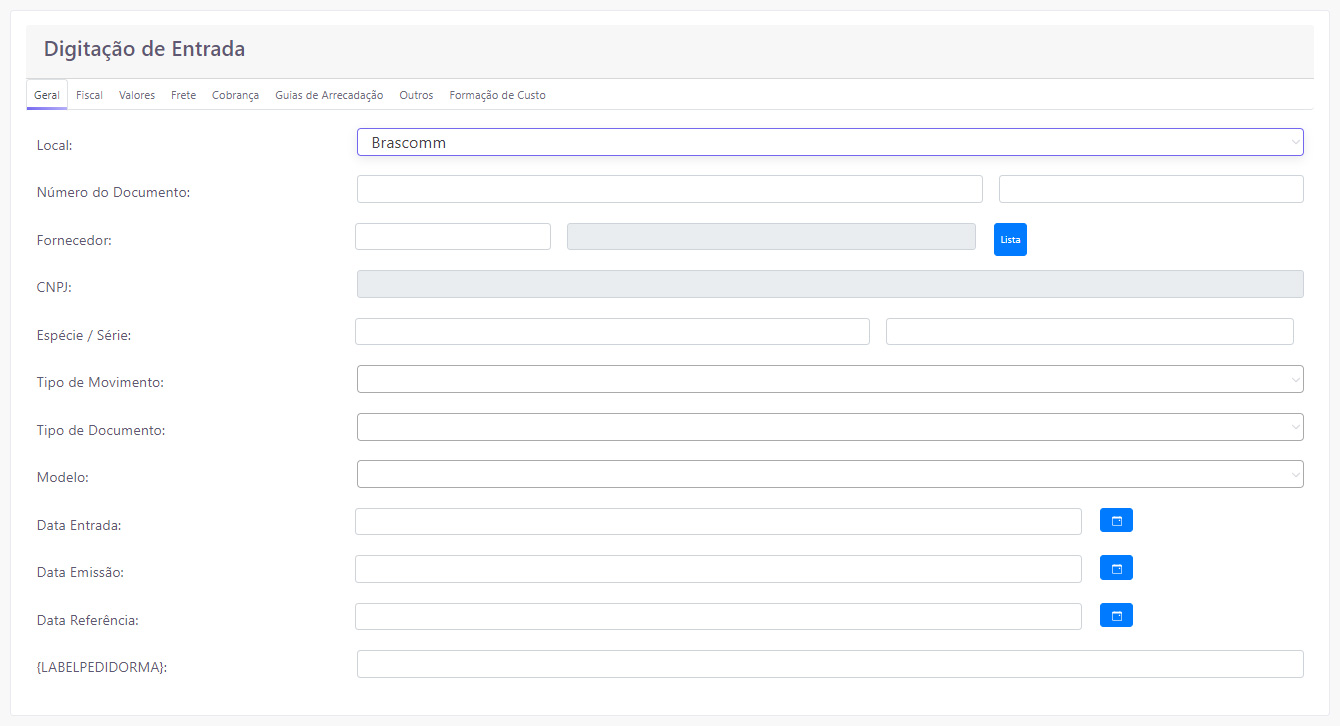Open calendar picker for Data Emissão
Screen dimensions: 1340x726
[x=1116, y=568]
